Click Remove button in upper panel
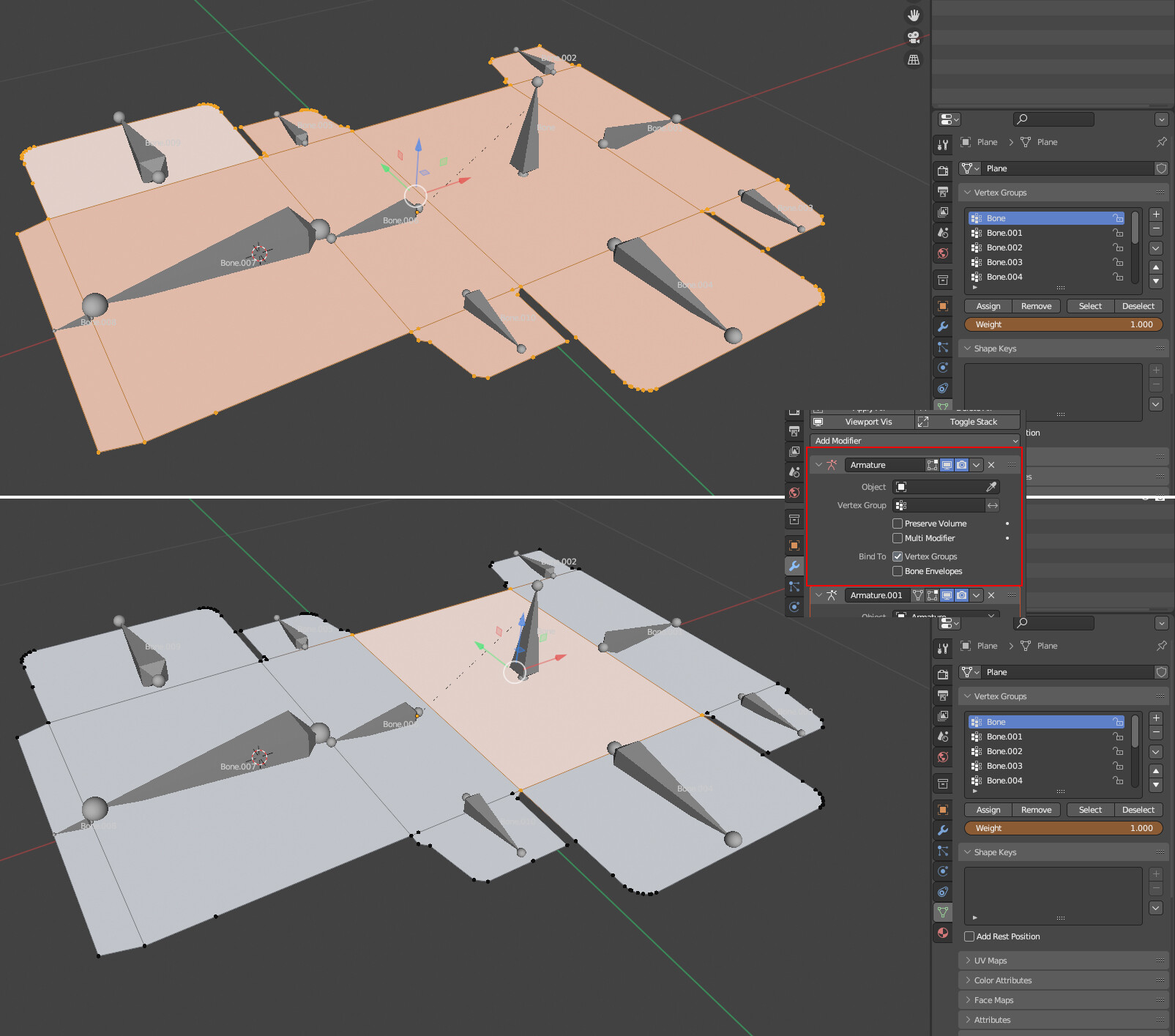This screenshot has height=1036, width=1175. click(1036, 306)
